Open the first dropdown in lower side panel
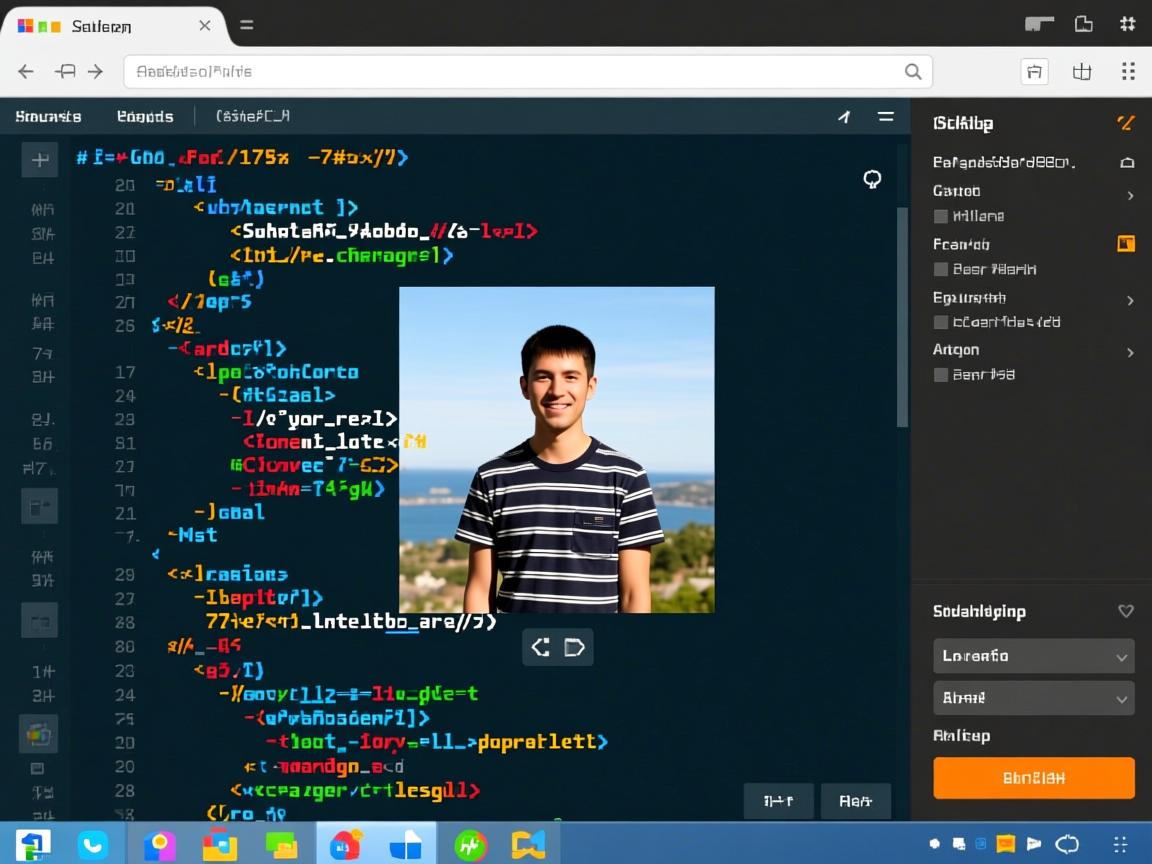This screenshot has width=1152, height=864. click(1033, 656)
